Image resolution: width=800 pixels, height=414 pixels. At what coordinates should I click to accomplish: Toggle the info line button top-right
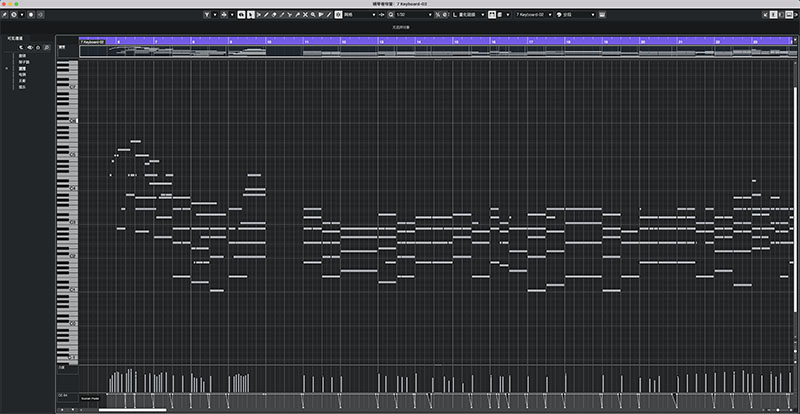tap(789, 15)
